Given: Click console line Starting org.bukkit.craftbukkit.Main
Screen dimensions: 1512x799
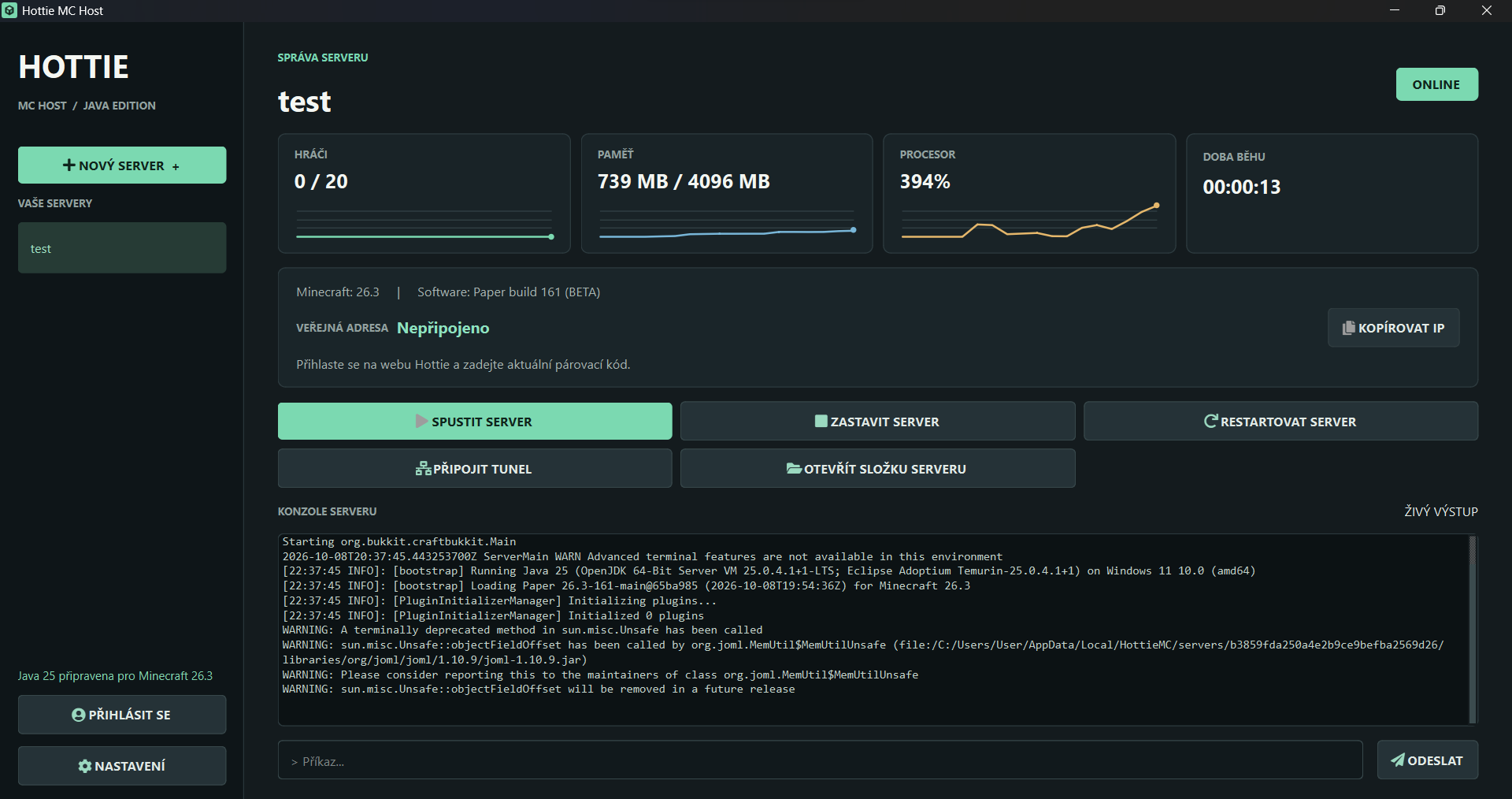Looking at the screenshot, I should pyautogui.click(x=399, y=541).
